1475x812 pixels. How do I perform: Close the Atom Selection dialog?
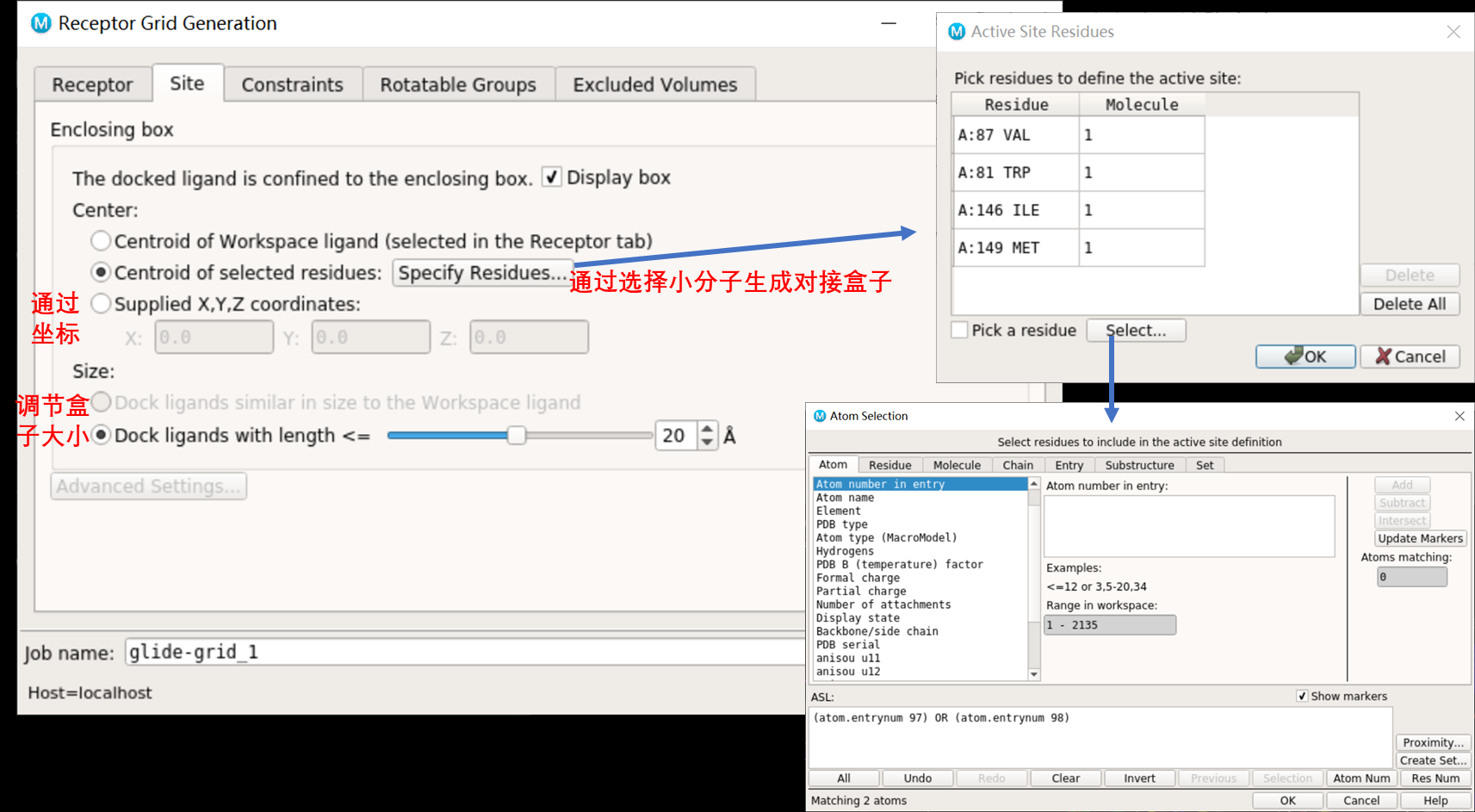coord(1460,416)
